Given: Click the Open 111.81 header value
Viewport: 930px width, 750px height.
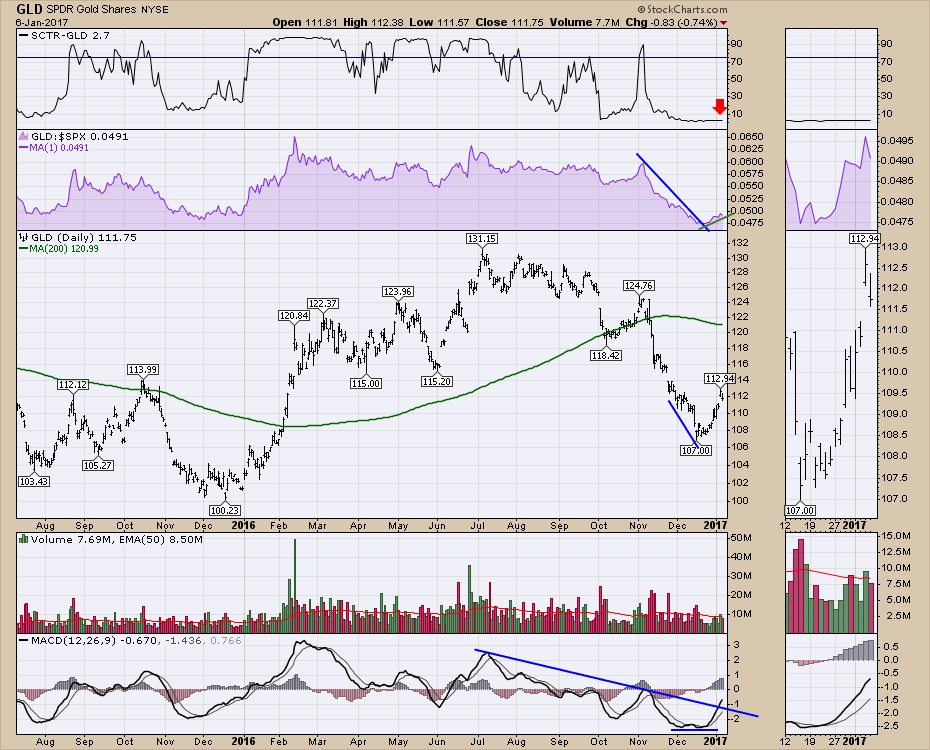Looking at the screenshot, I should (x=305, y=23).
